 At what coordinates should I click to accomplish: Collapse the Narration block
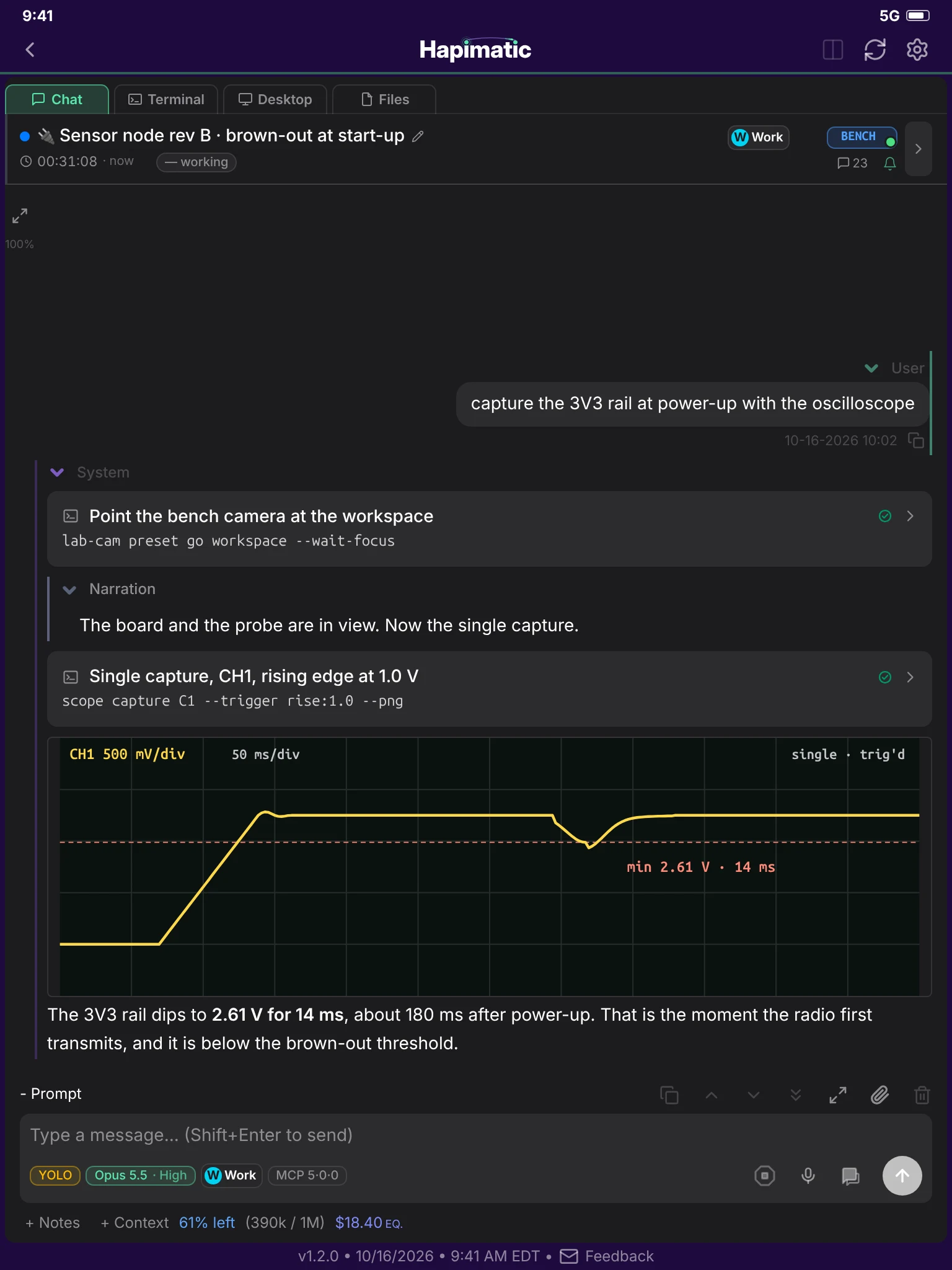pyautogui.click(x=69, y=589)
